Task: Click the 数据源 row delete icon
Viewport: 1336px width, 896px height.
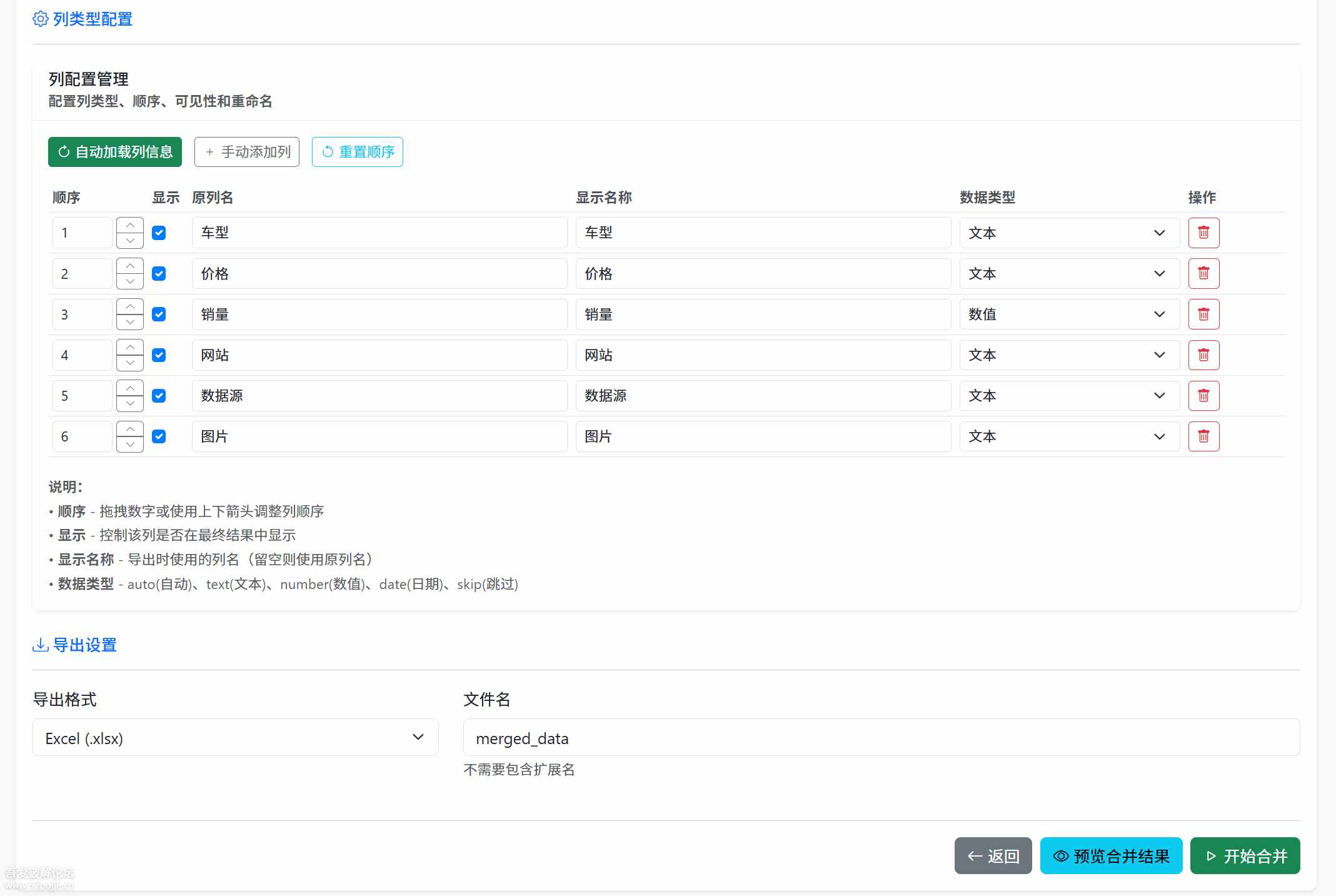Action: tap(1203, 396)
